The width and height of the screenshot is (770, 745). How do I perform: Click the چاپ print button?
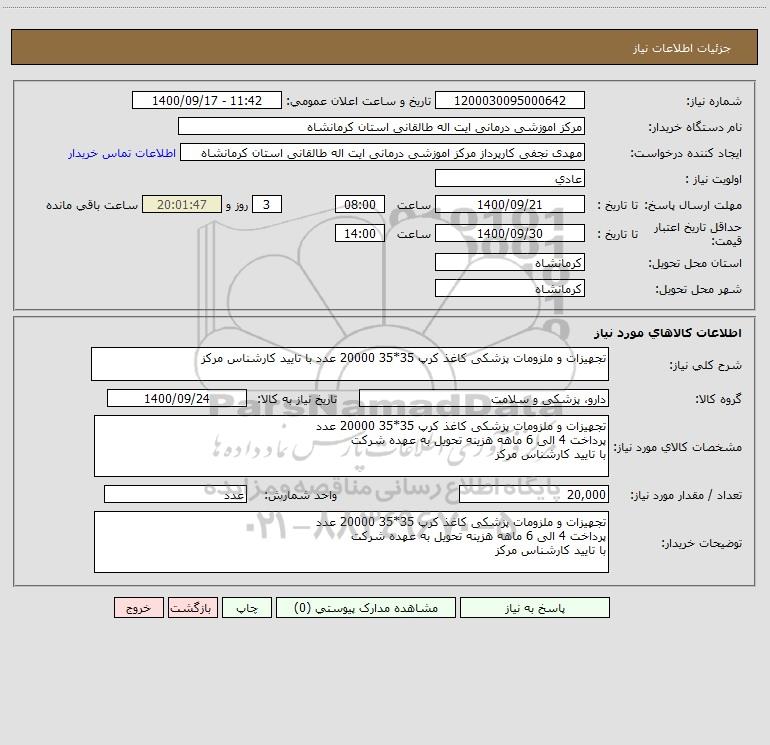point(247,607)
